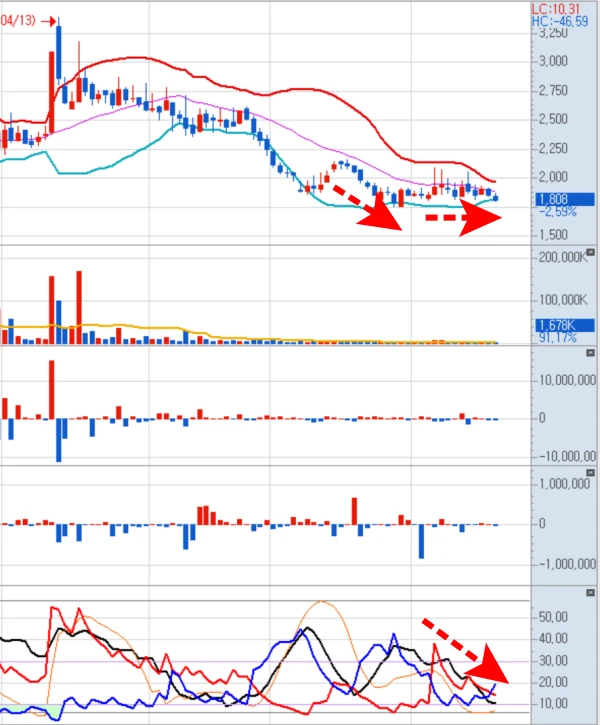The width and height of the screenshot is (600, 725).
Task: Click the 40,00 oscillator axis label
Action: coord(553,639)
